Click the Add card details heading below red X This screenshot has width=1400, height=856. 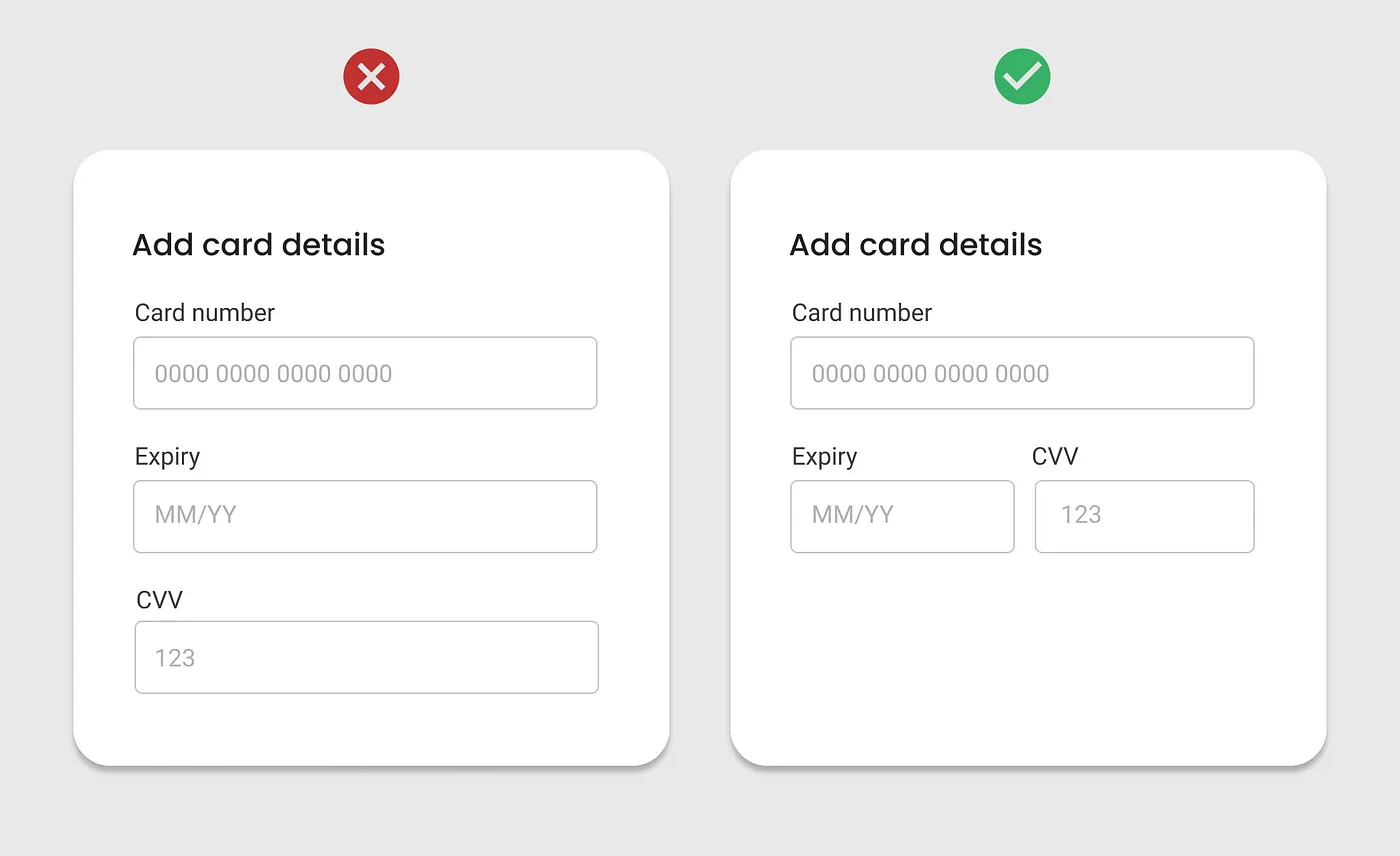(259, 245)
